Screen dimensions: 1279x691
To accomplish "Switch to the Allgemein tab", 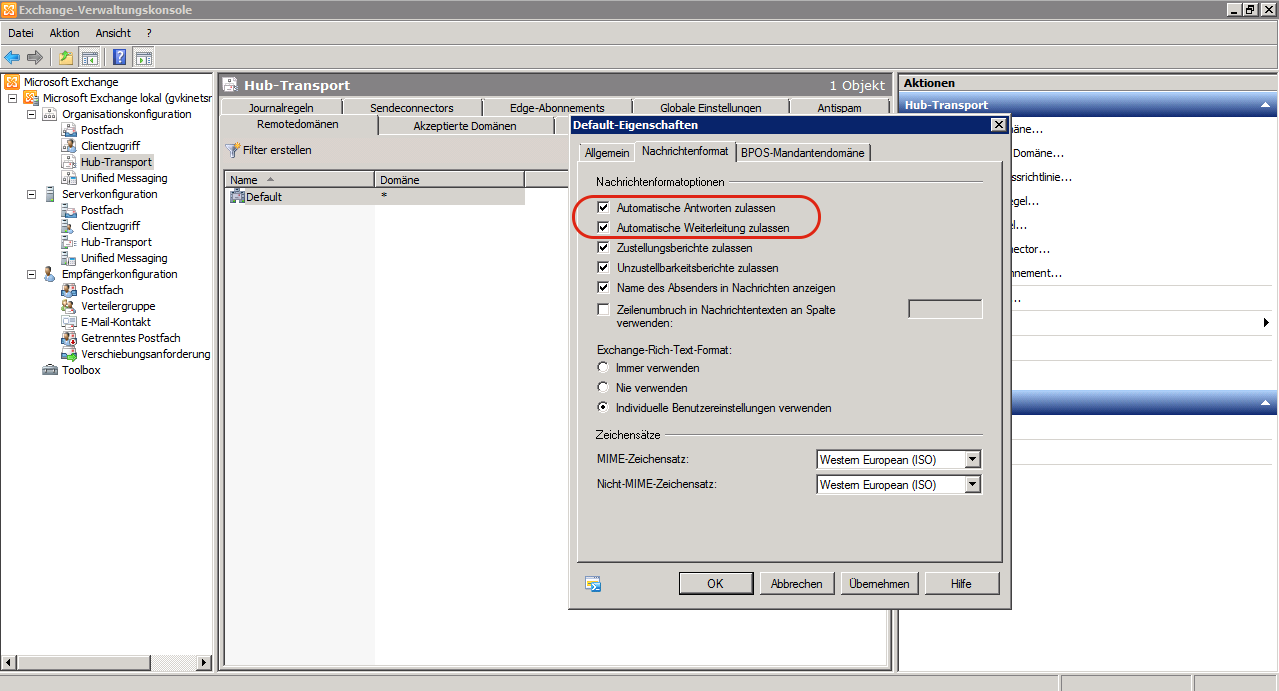I will 607,152.
